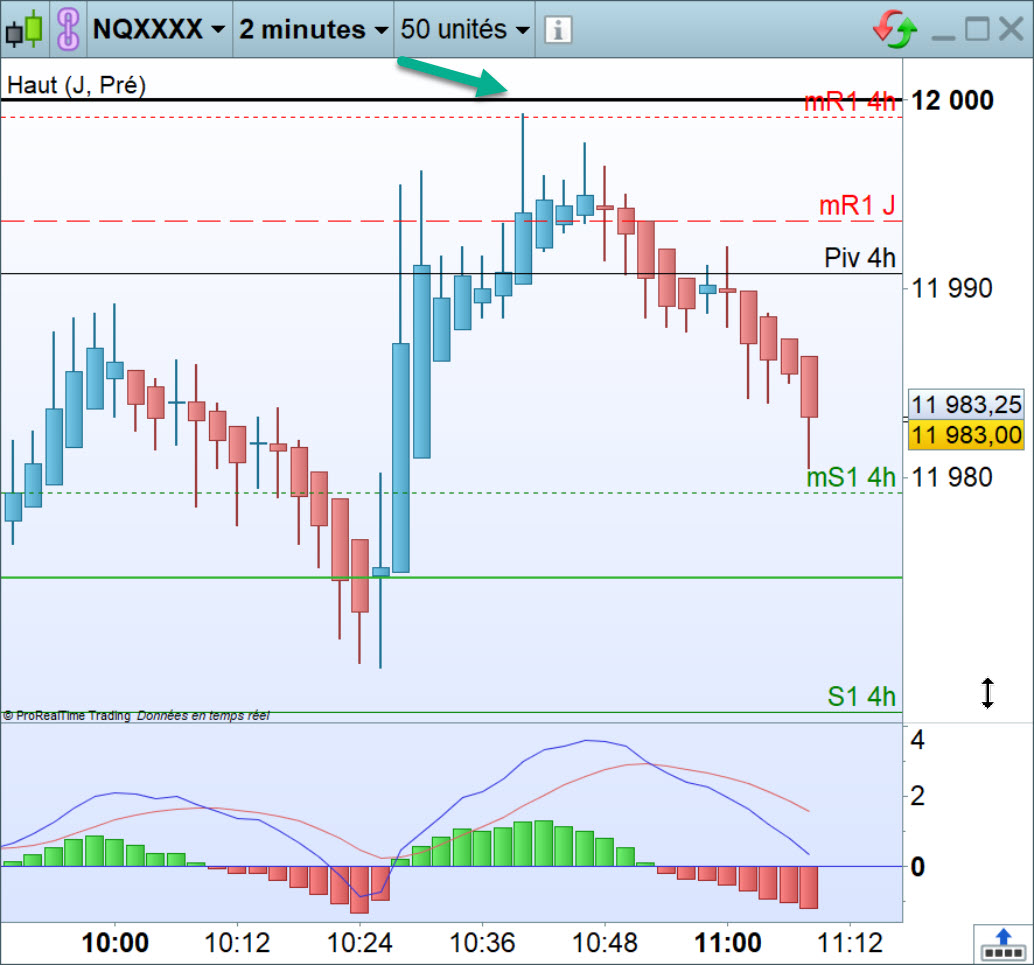Open the NQXXXX instrument dropdown
Image resolution: width=1034 pixels, height=965 pixels.
coord(159,29)
